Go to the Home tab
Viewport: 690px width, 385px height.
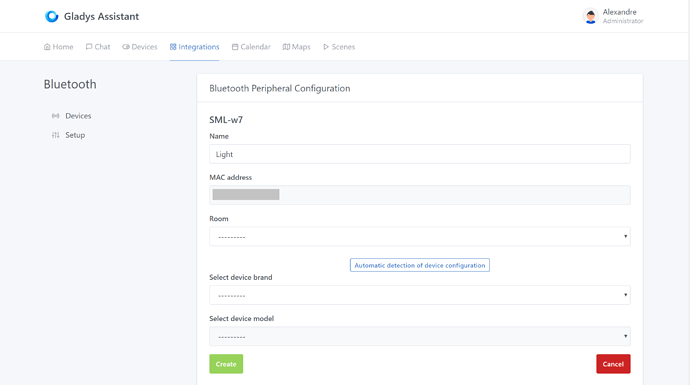(59, 47)
